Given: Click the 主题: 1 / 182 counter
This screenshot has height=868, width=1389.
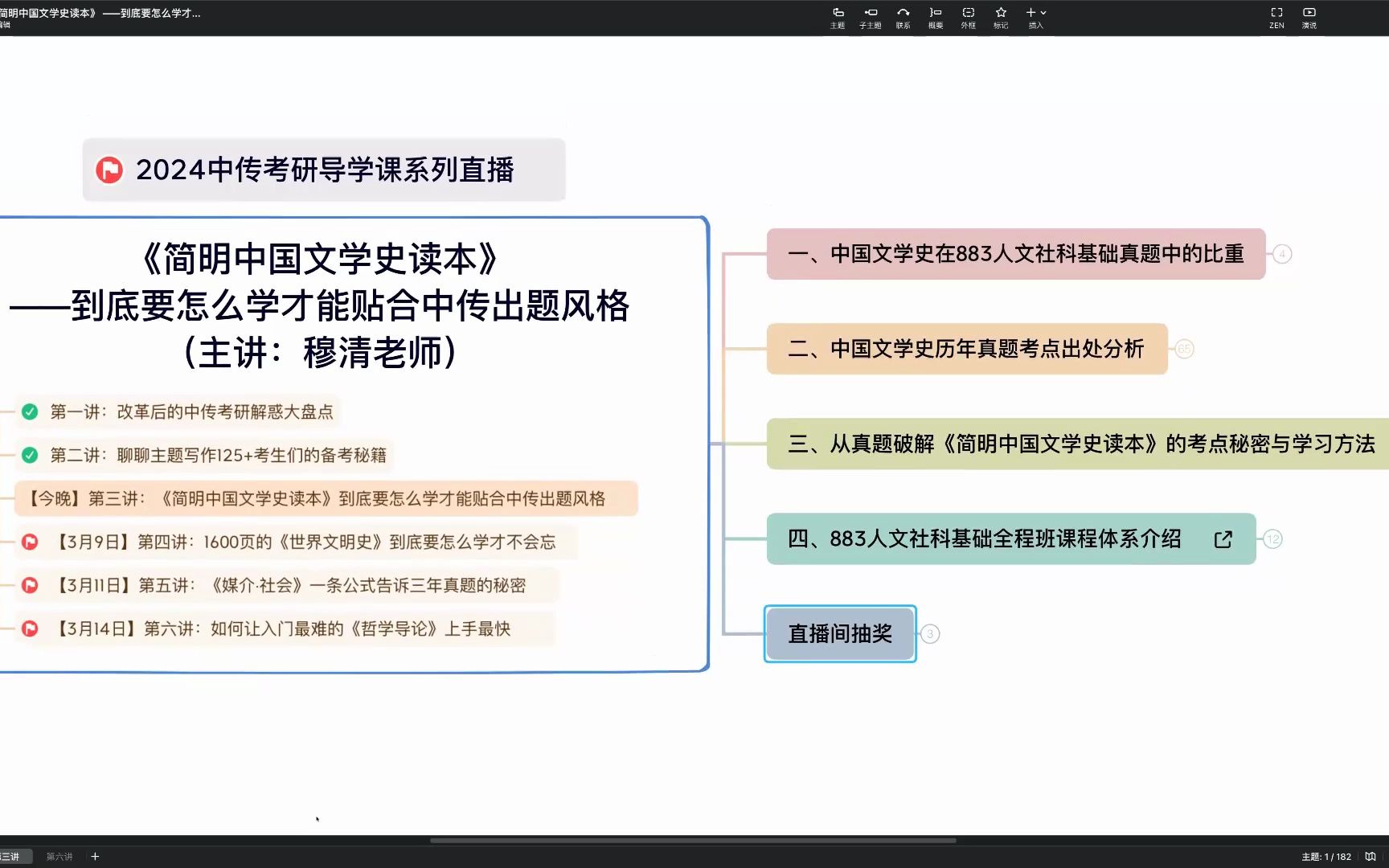Looking at the screenshot, I should [1326, 857].
